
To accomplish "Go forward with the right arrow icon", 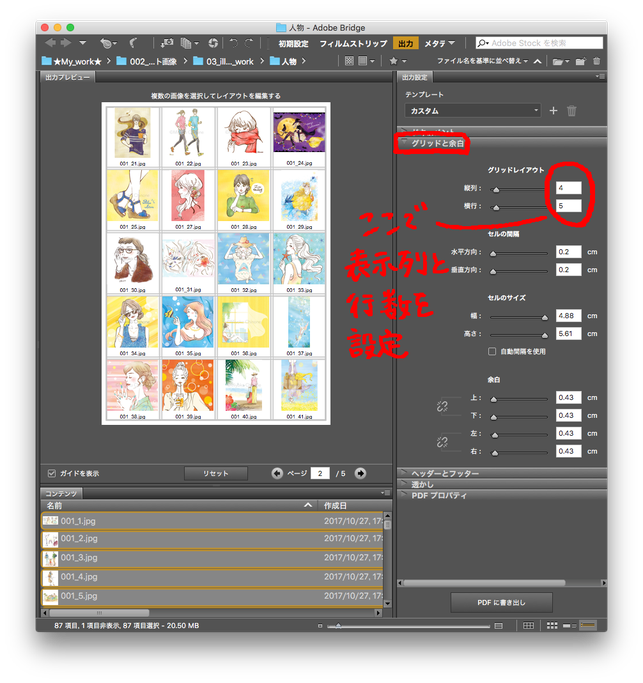I will [x=66, y=43].
